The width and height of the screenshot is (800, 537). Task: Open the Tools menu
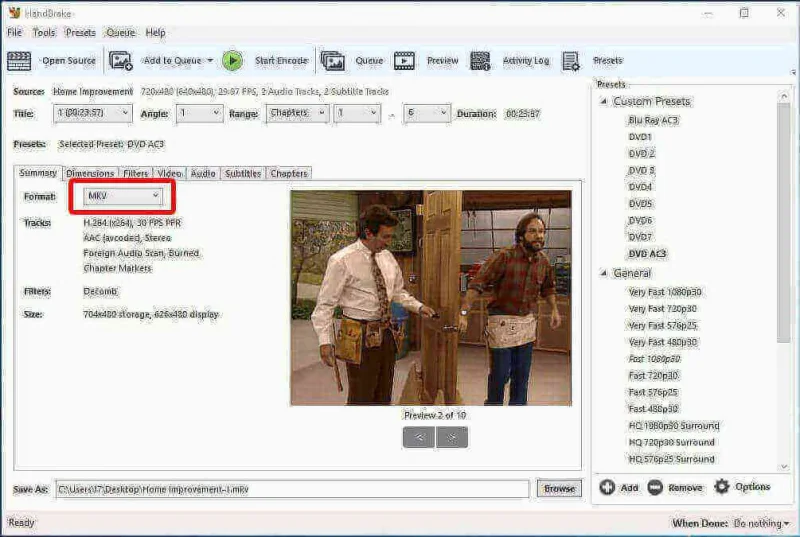point(44,32)
